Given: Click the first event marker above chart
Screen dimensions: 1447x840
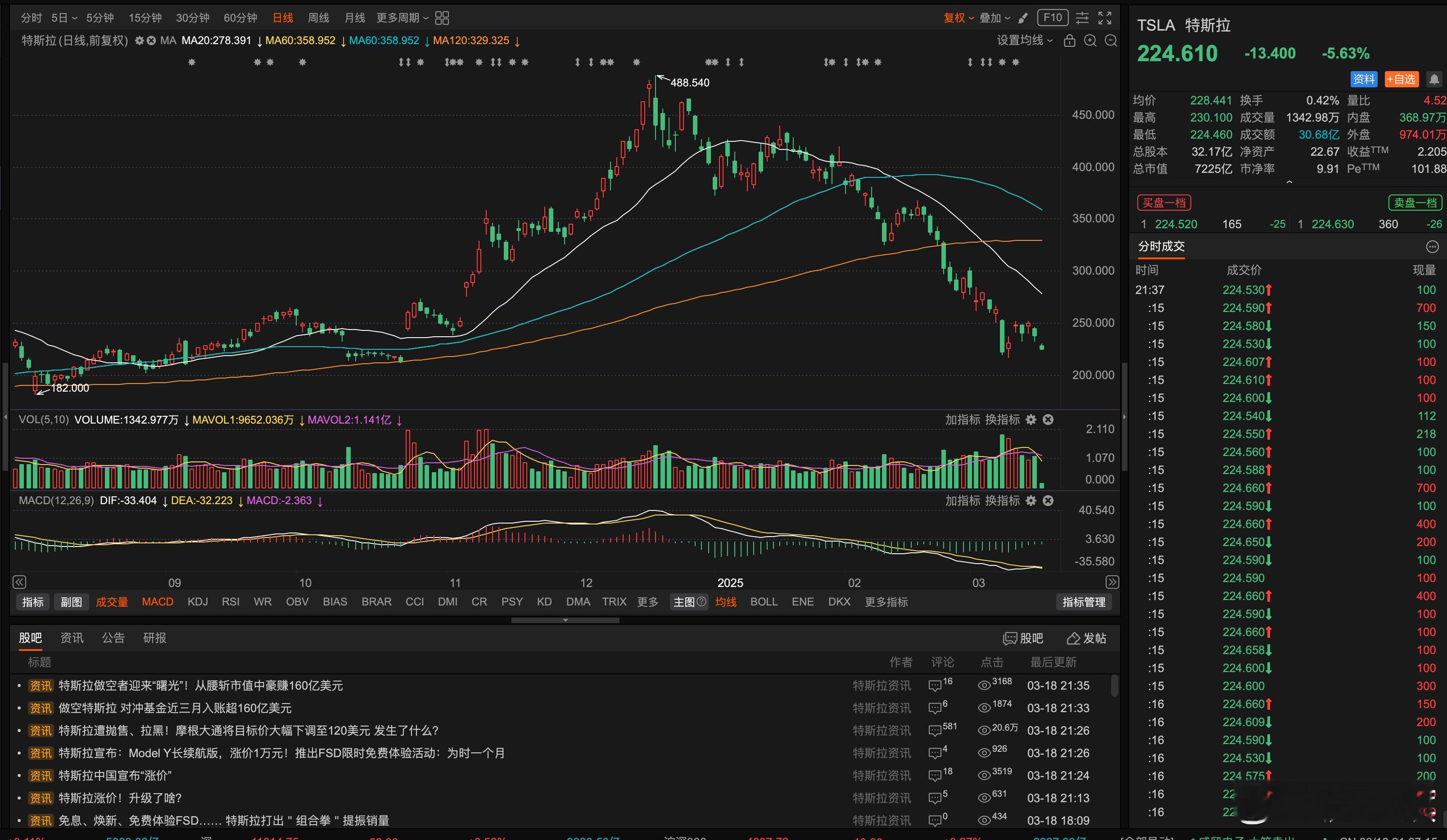Looking at the screenshot, I should 192,62.
